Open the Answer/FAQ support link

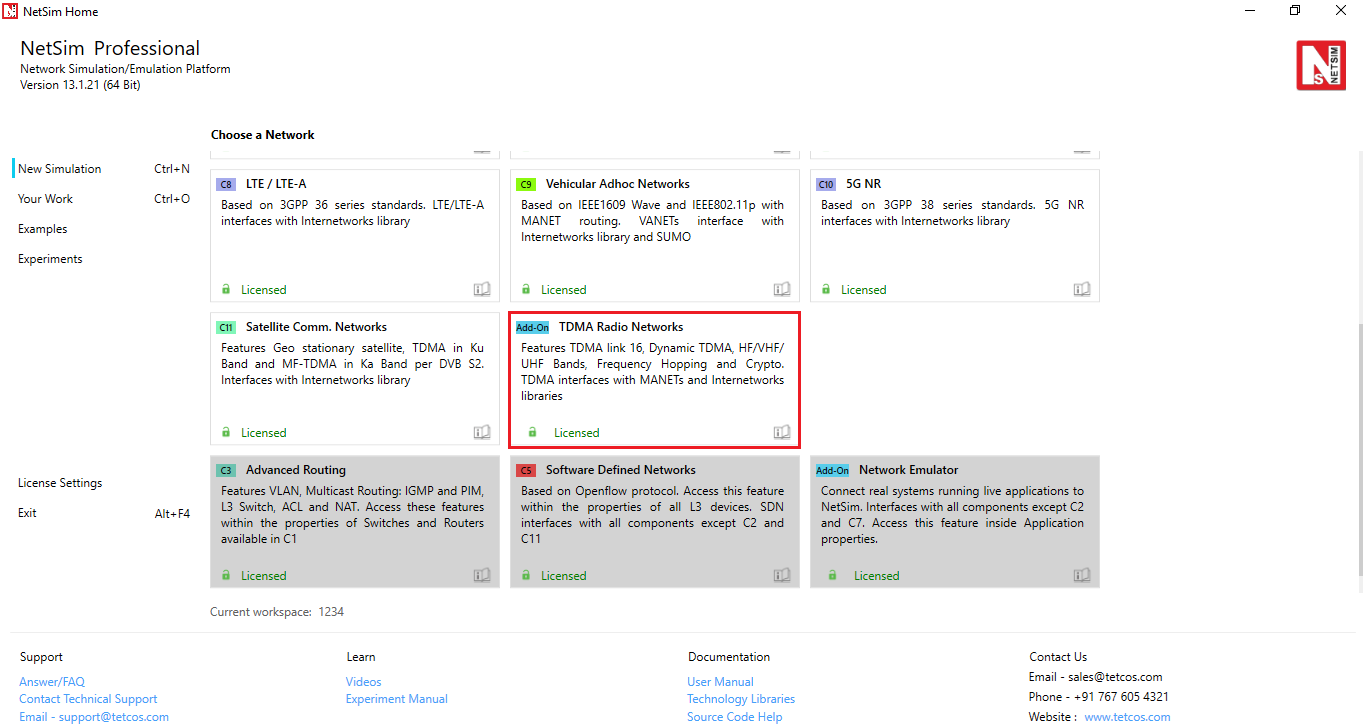[52, 682]
